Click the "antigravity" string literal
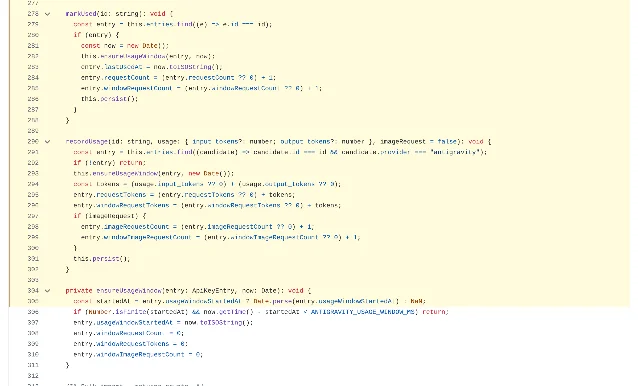 point(457,152)
